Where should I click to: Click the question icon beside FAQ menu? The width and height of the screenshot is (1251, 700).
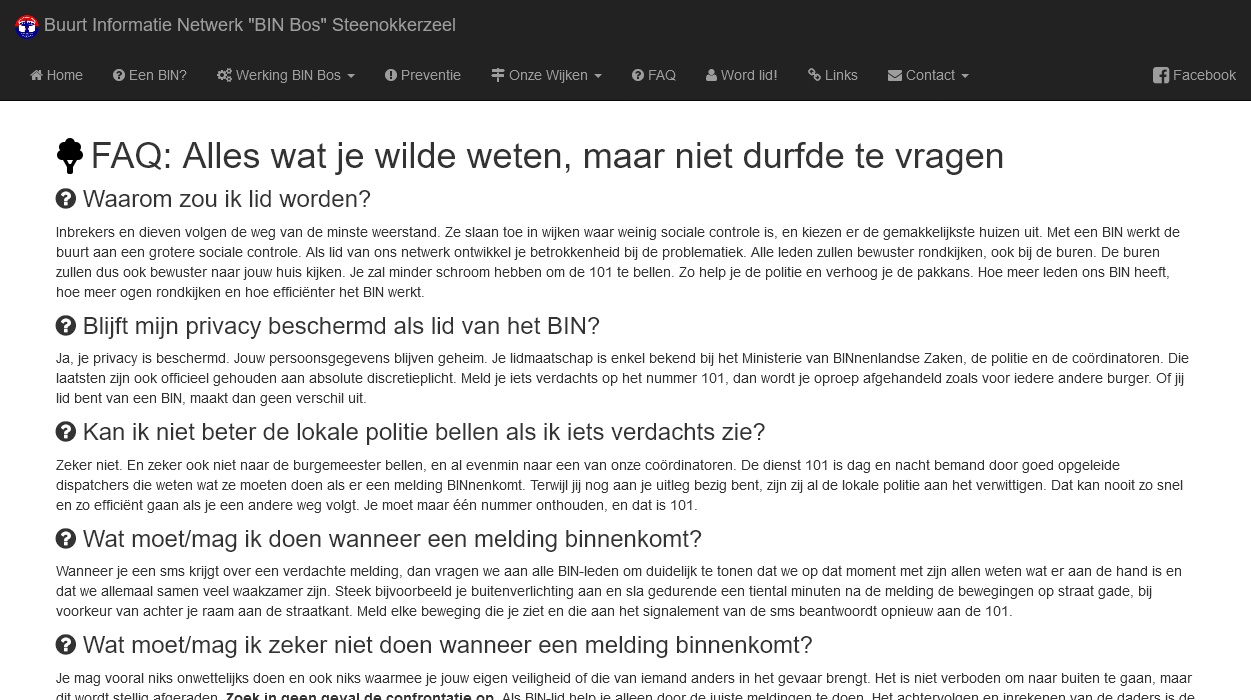coord(638,75)
